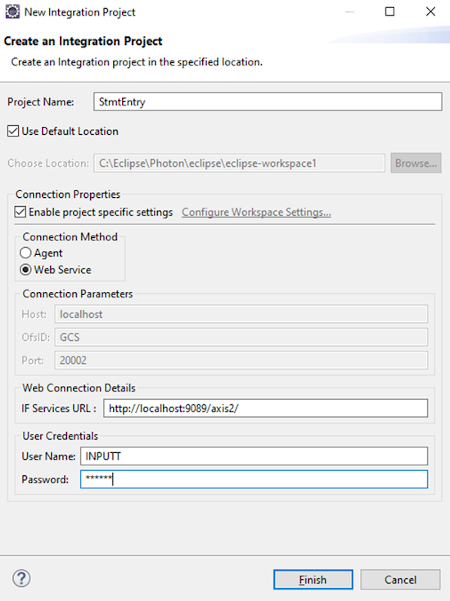450x601 pixels.
Task: Click the Browse button for location
Action: coord(416,163)
